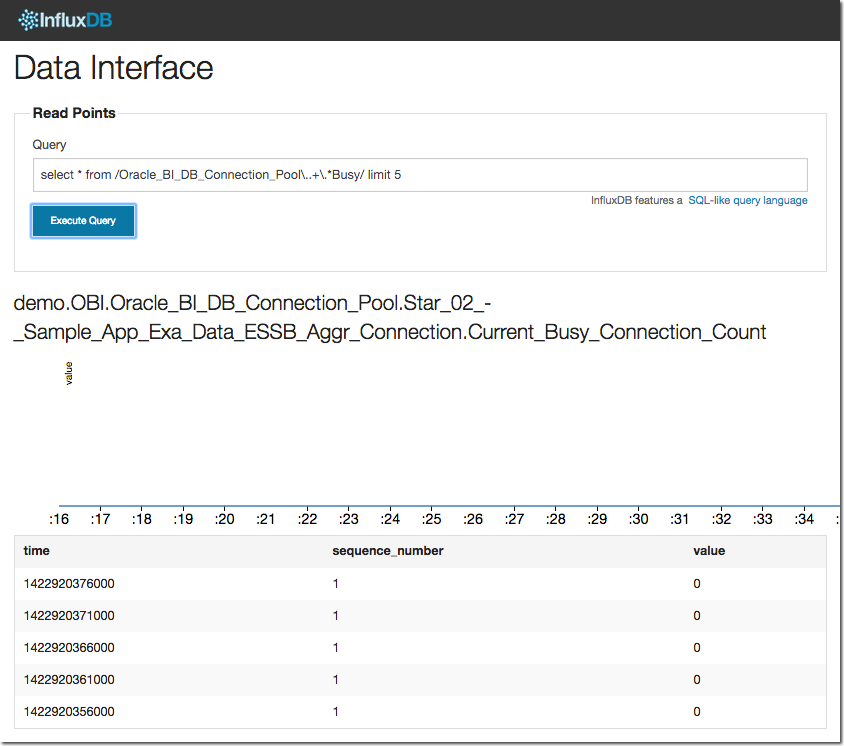Click the :34 tick on chart axis
Image resolution: width=844 pixels, height=746 pixels.
pyautogui.click(x=804, y=520)
